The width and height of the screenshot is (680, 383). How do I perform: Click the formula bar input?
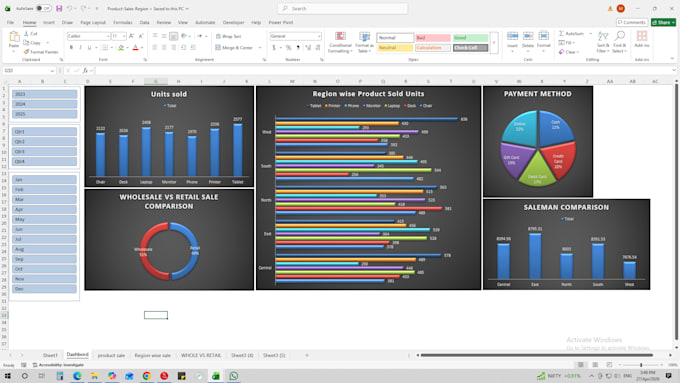point(384,70)
